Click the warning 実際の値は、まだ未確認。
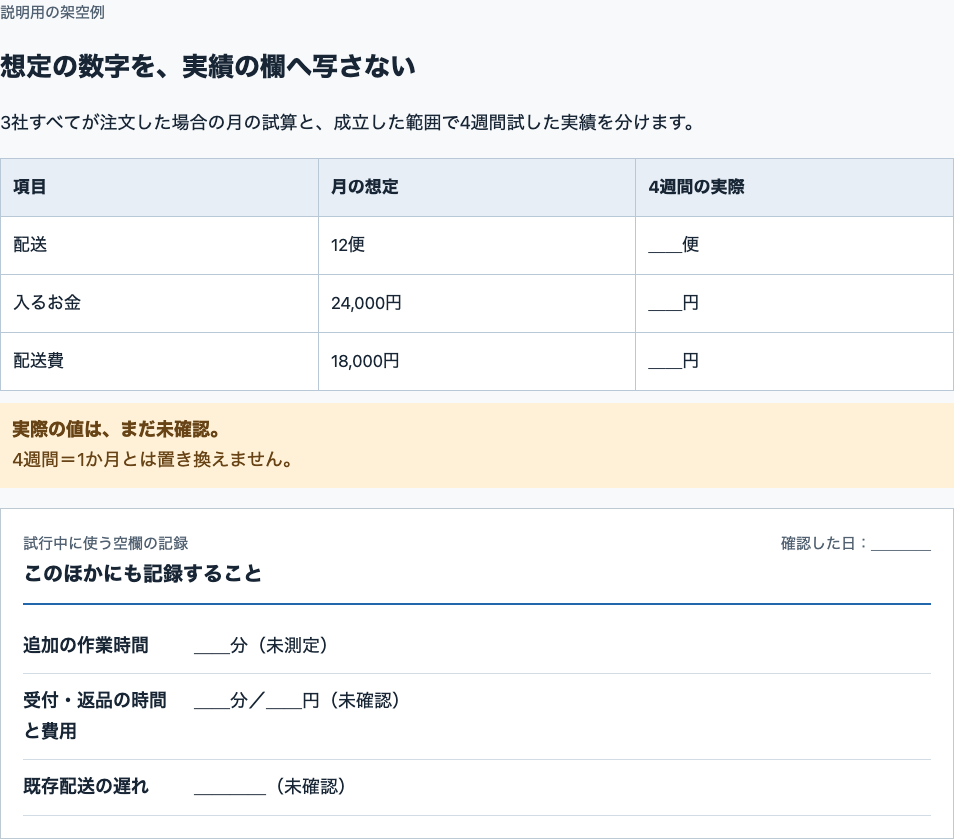 [116, 430]
